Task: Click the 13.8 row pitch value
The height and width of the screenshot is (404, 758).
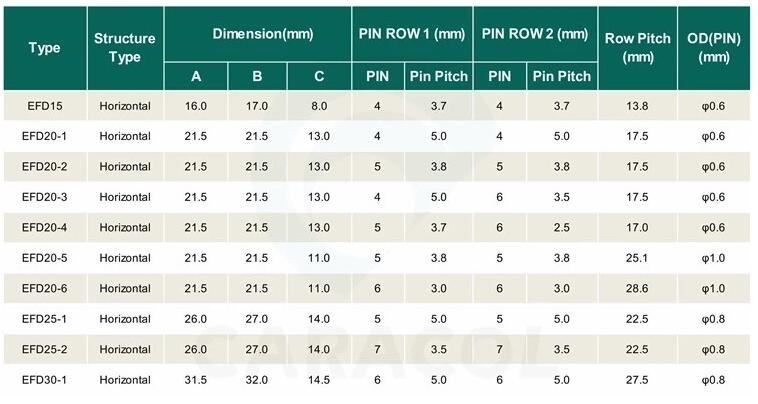Action: pyautogui.click(x=637, y=105)
